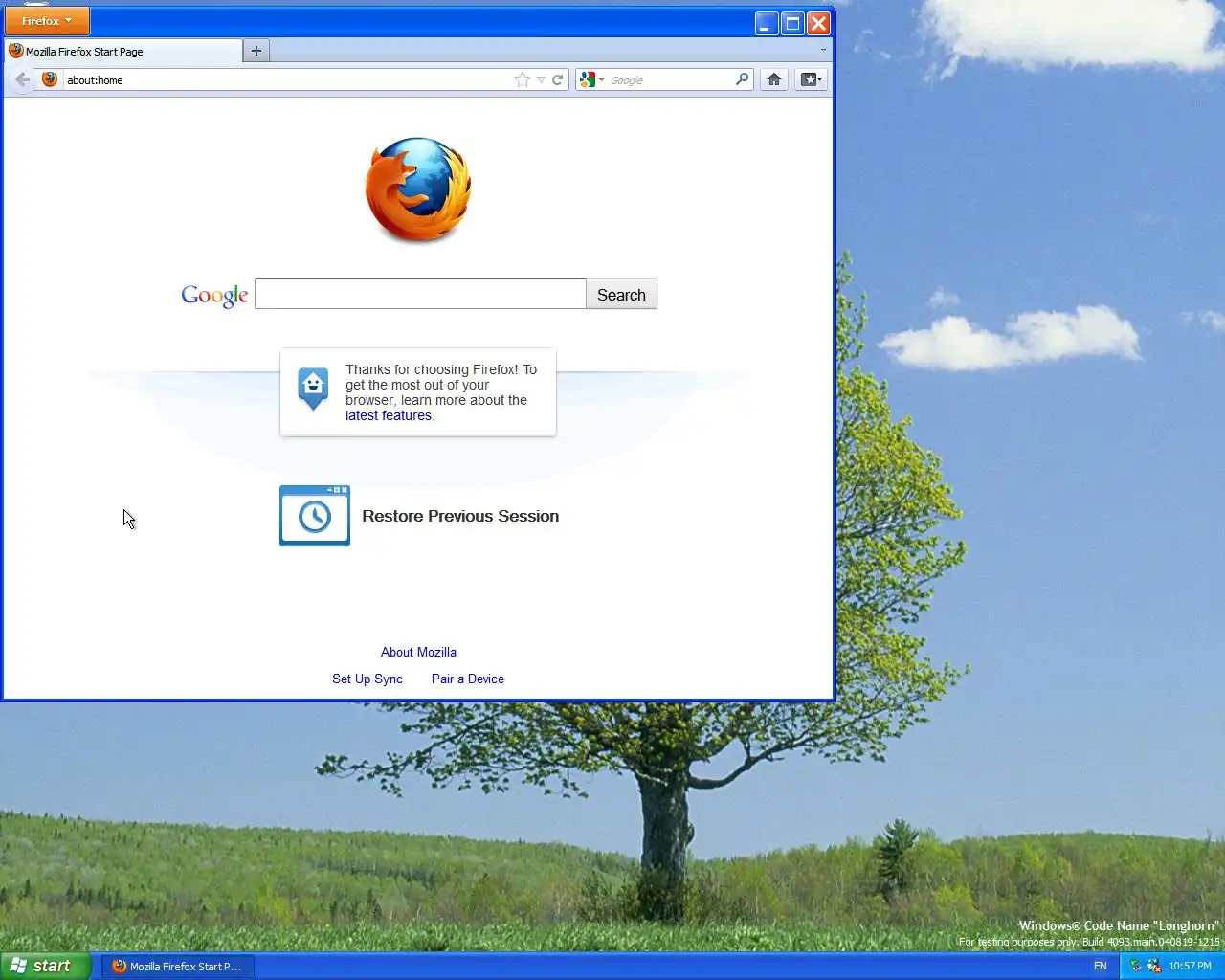Open the latest features link

pyautogui.click(x=388, y=415)
